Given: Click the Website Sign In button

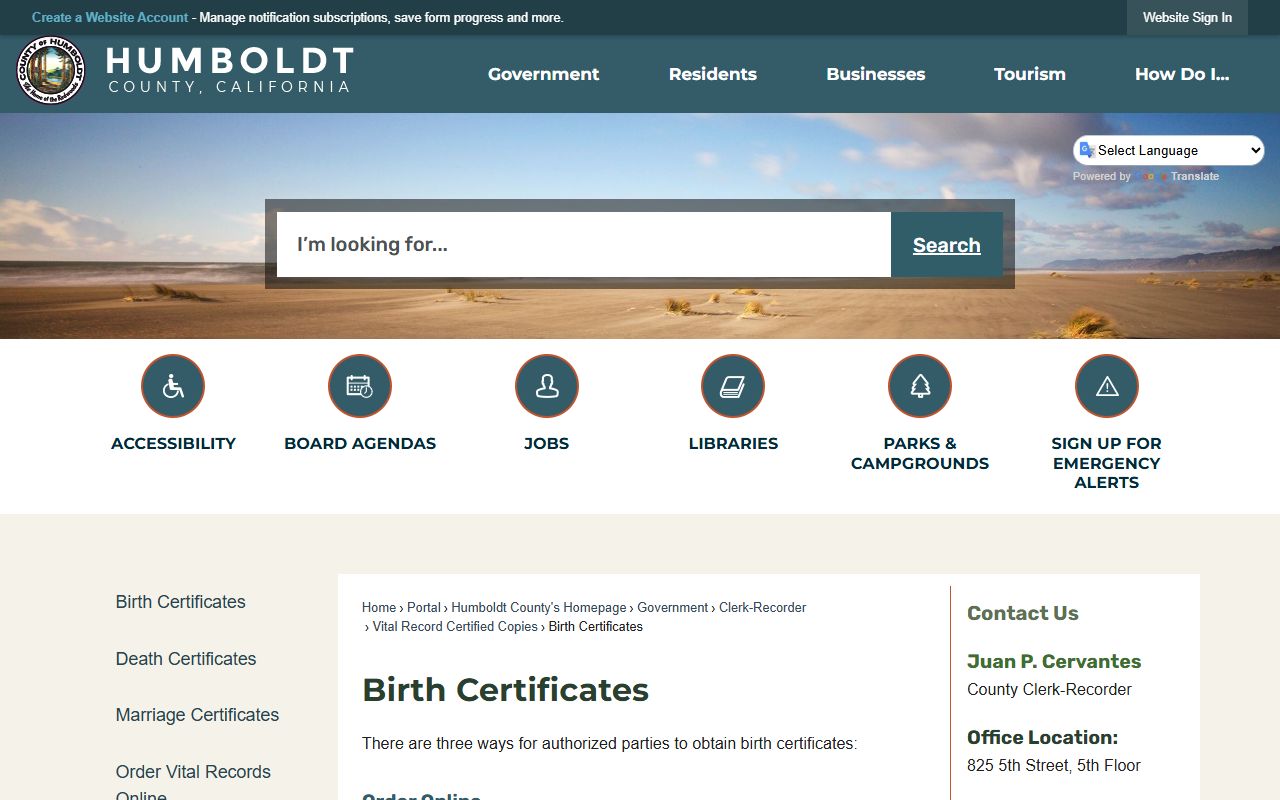Looking at the screenshot, I should [x=1187, y=17].
